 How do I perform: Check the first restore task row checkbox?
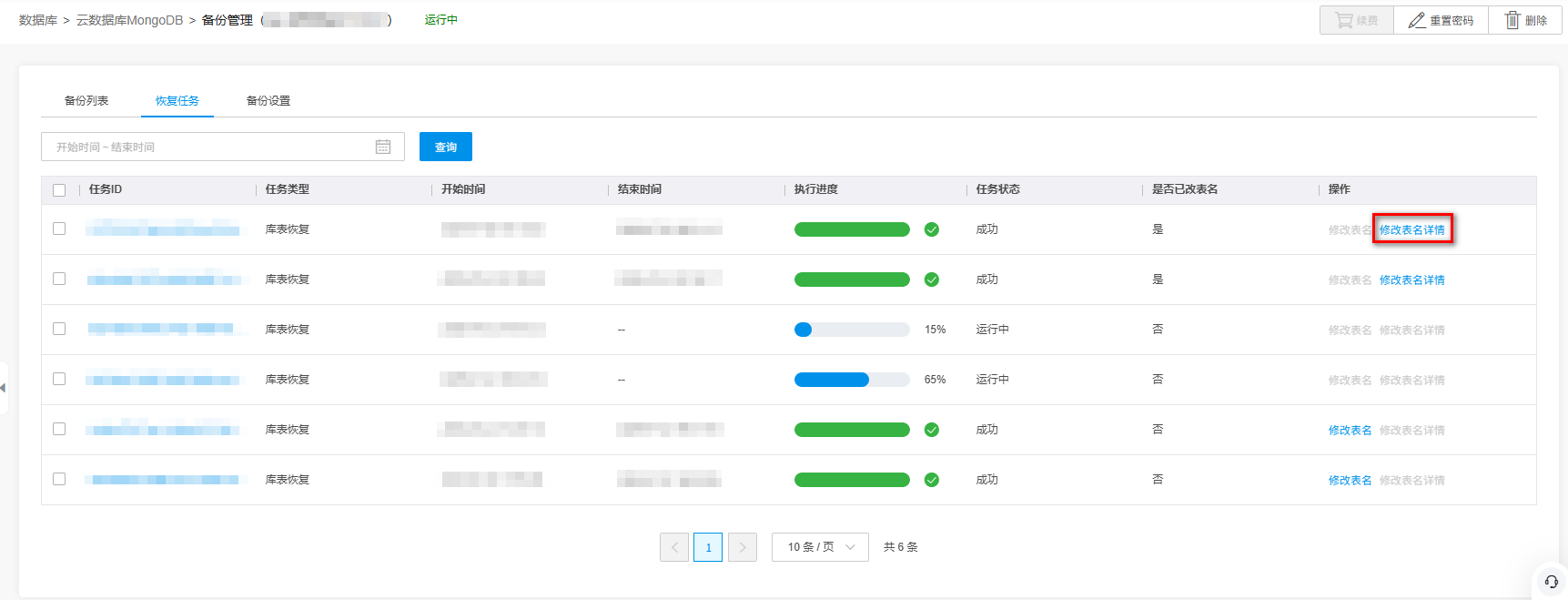pyautogui.click(x=59, y=229)
